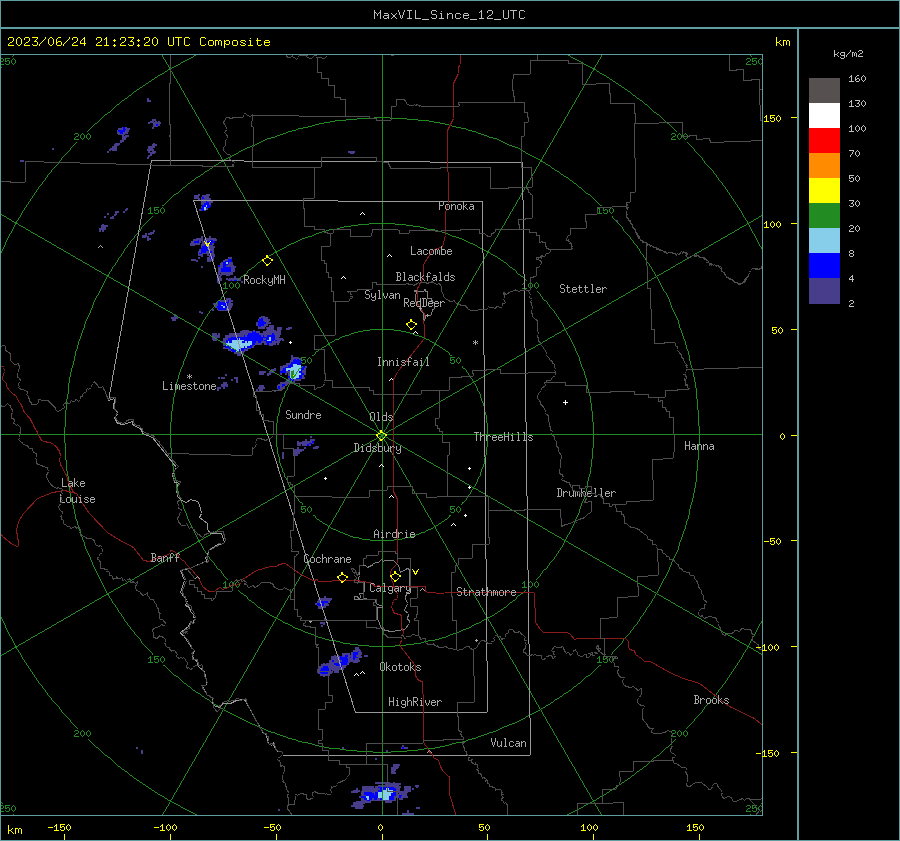Image resolution: width=900 pixels, height=841 pixels.
Task: Click the -150 tick on right axis
Action: 767,753
